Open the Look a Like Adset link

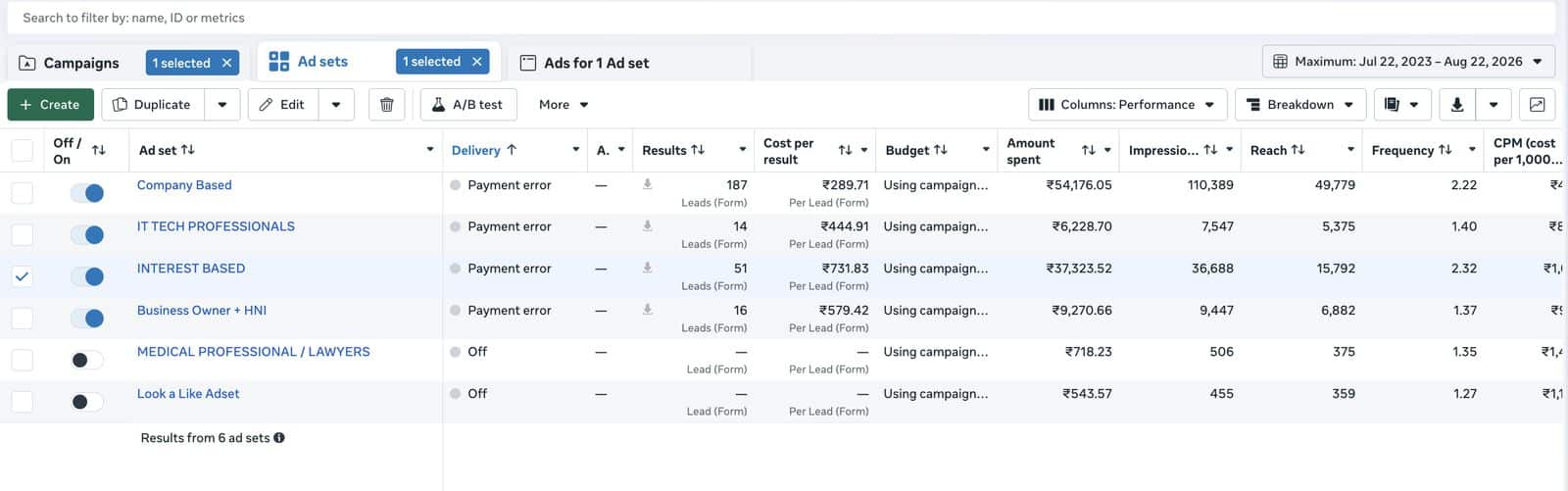click(x=188, y=393)
